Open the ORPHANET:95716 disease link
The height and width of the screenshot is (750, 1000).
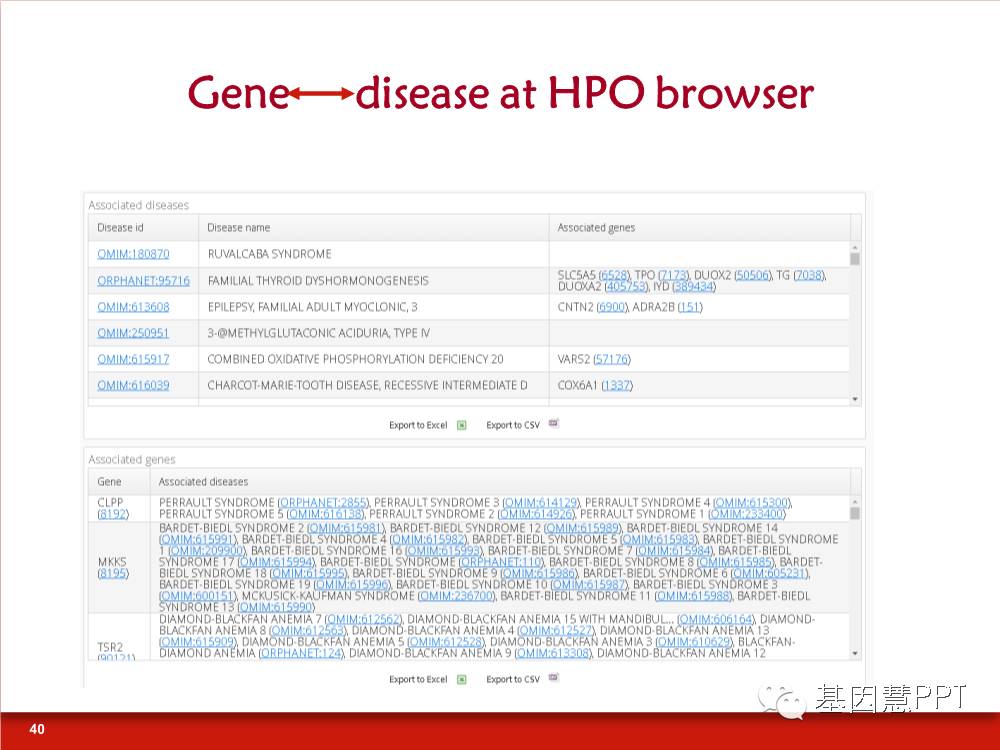click(143, 281)
